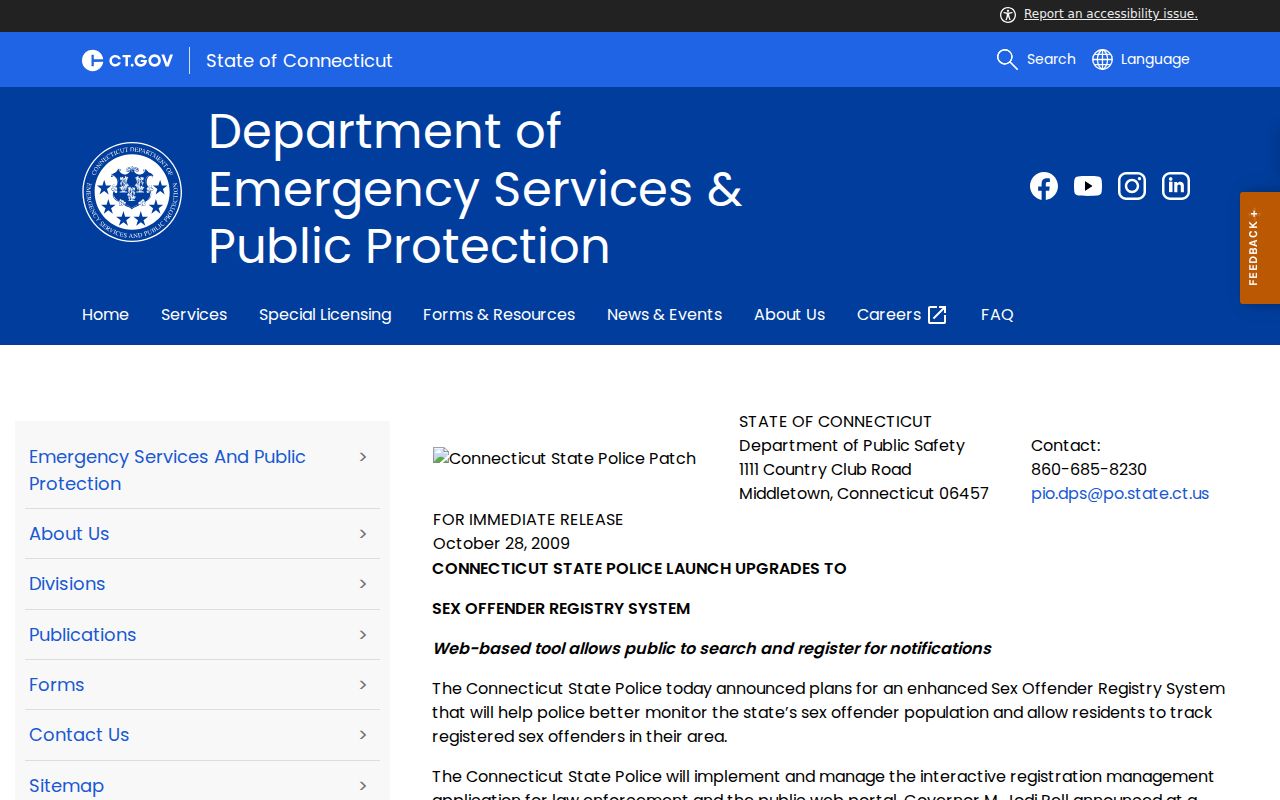
Task: Click the Connecticut State Police Patch image
Action: tap(564, 458)
